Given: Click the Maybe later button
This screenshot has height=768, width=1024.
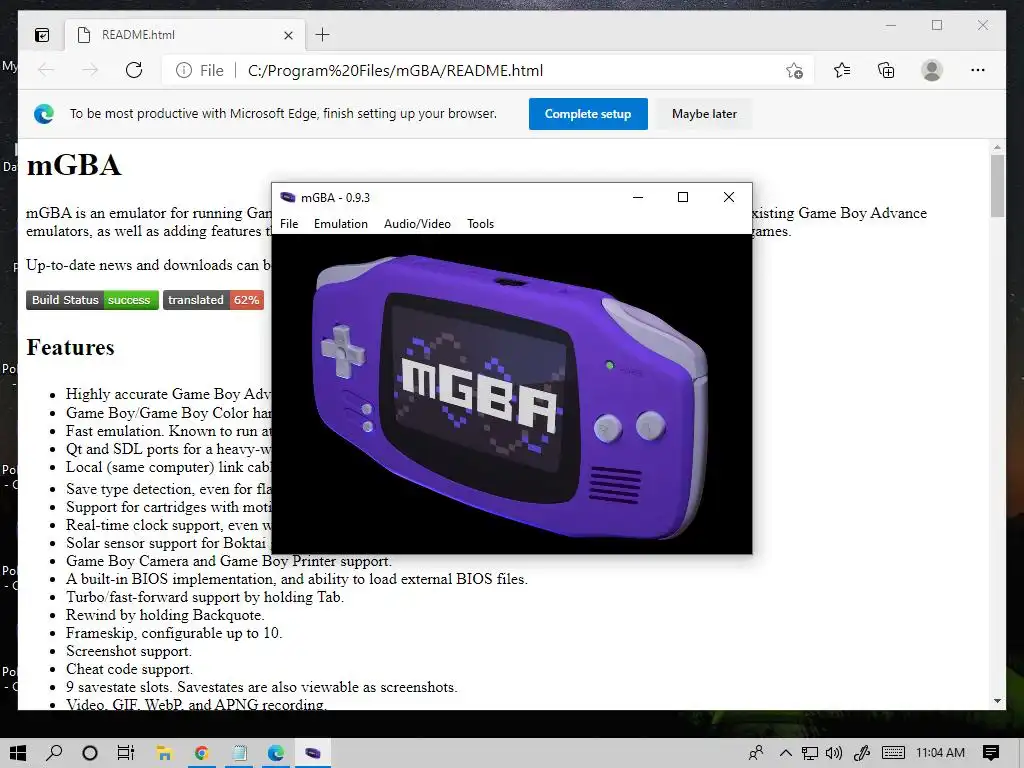Looking at the screenshot, I should click(704, 114).
